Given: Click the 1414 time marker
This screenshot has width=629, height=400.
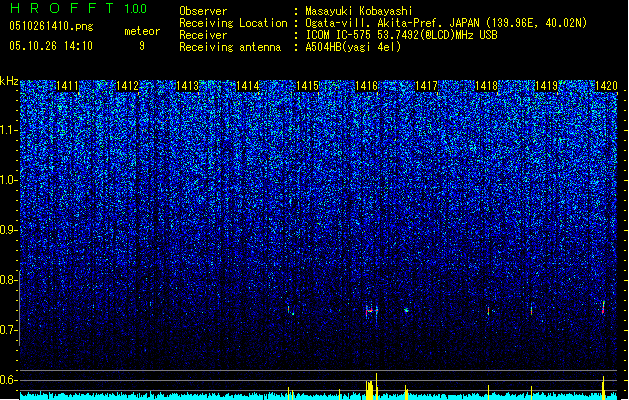Looking at the screenshot, I should tap(247, 86).
